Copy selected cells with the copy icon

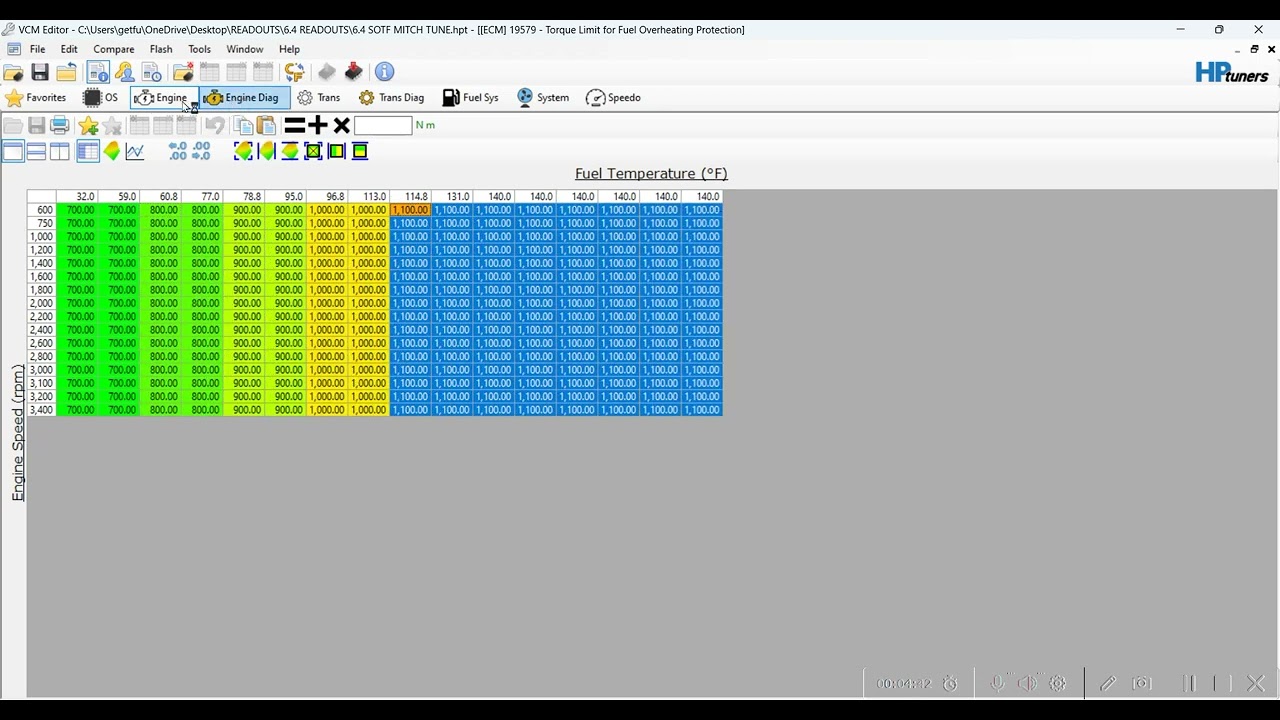[243, 125]
